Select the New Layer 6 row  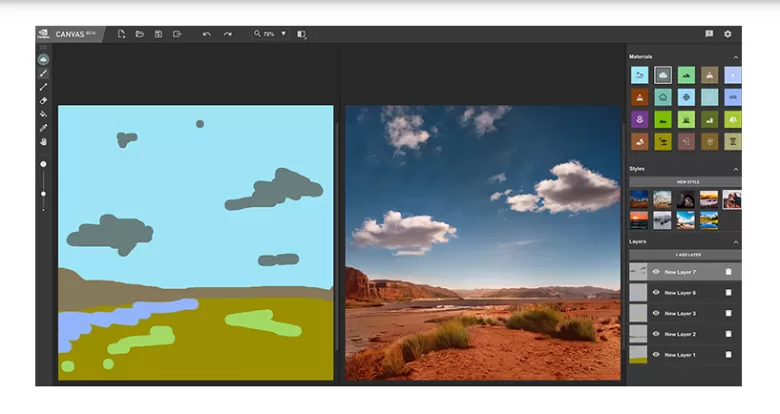685,293
